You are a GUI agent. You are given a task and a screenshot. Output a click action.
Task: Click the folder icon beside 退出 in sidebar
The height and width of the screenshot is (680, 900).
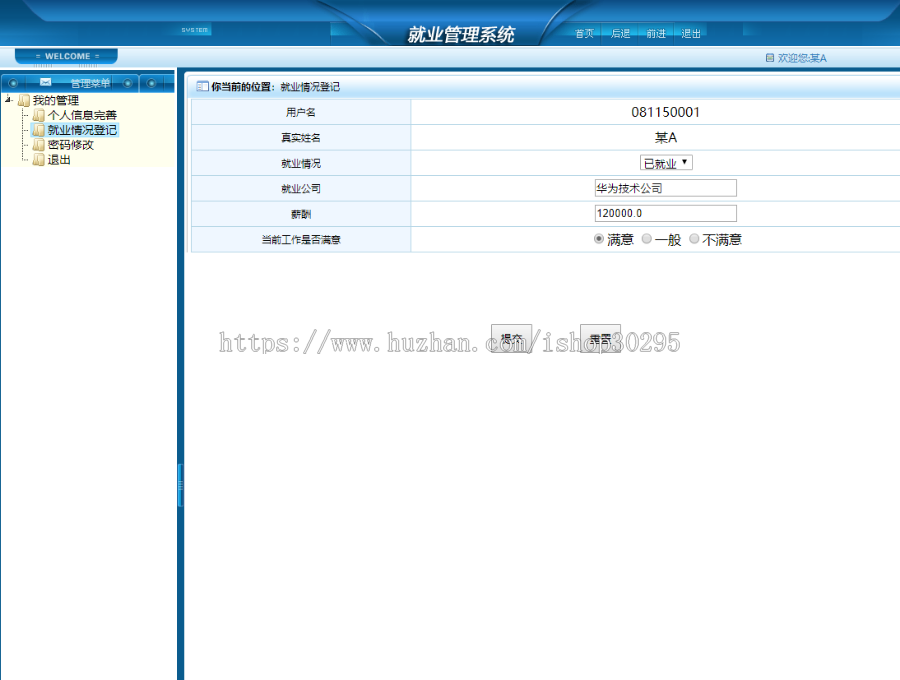38,158
